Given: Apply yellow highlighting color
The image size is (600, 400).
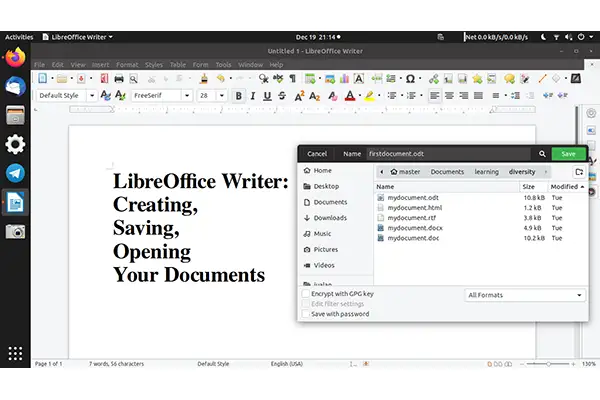Looking at the screenshot, I should (369, 96).
